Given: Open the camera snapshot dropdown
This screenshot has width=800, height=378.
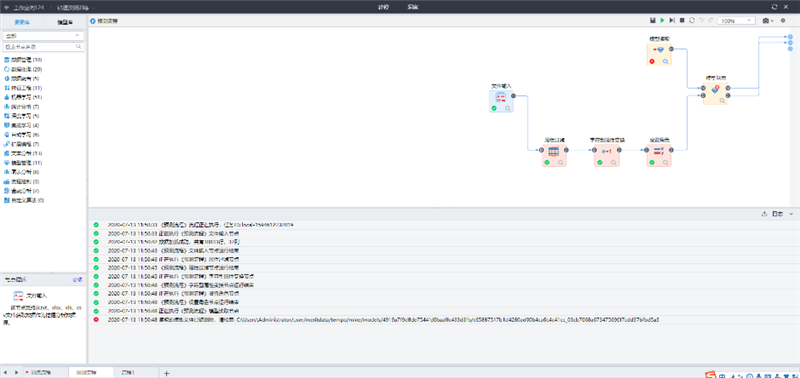Looking at the screenshot, I should (x=768, y=20).
